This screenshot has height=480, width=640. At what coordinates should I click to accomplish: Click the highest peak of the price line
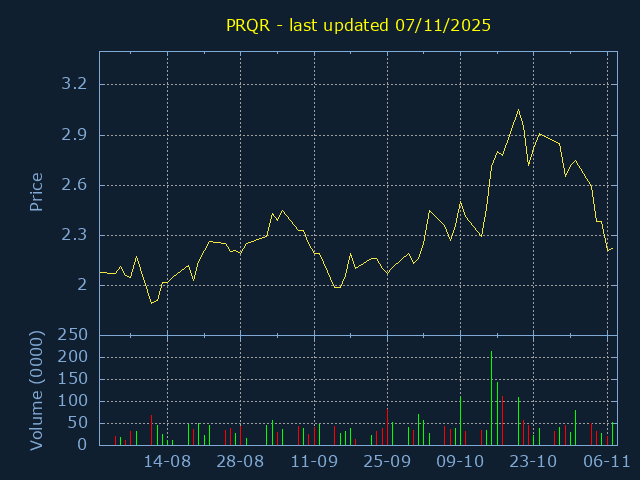point(518,110)
